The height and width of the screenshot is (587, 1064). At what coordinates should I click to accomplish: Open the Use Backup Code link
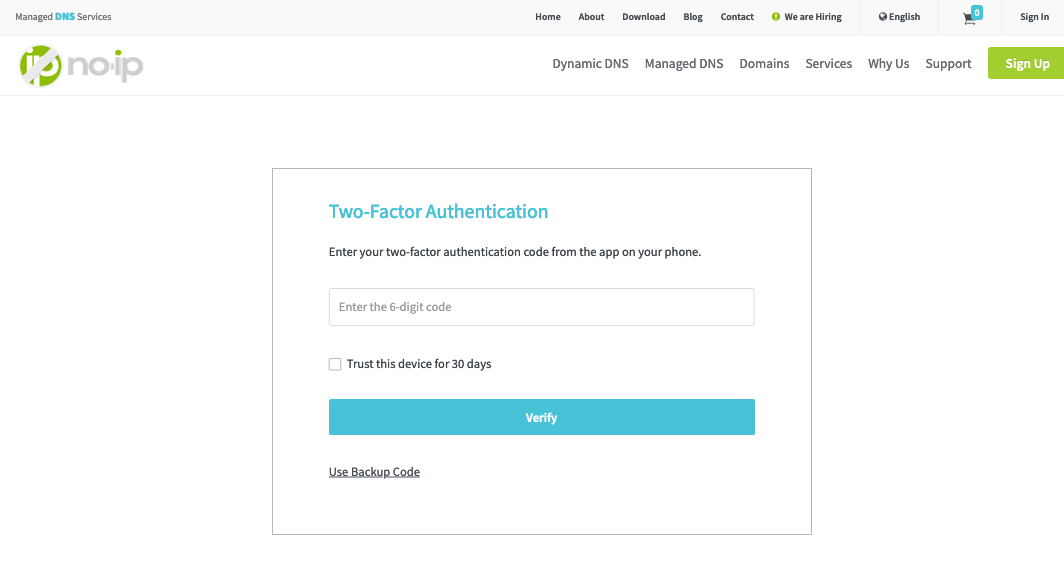[374, 471]
